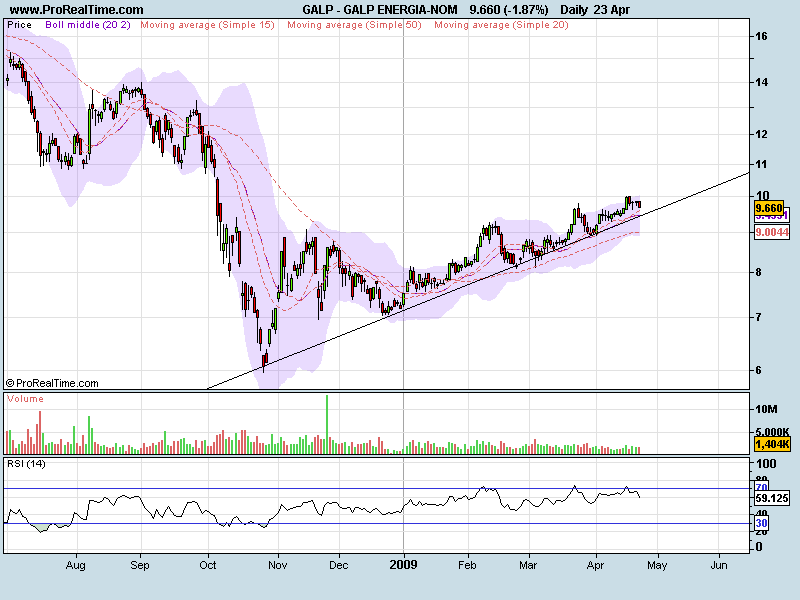This screenshot has width=800, height=600.
Task: Click the 2009 year label on time axis
Action: pos(403,565)
